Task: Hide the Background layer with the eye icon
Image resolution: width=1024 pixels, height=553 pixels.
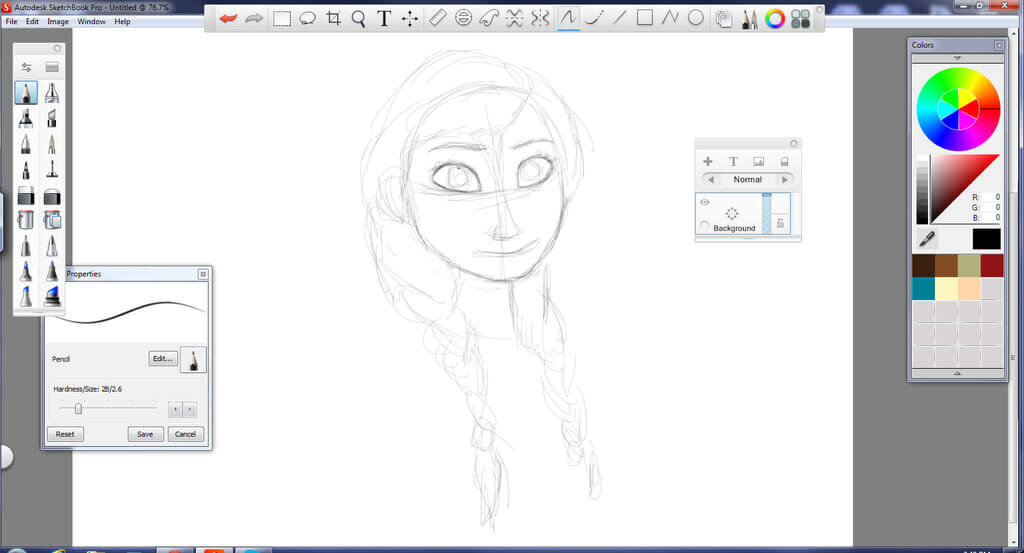Action: coord(705,202)
